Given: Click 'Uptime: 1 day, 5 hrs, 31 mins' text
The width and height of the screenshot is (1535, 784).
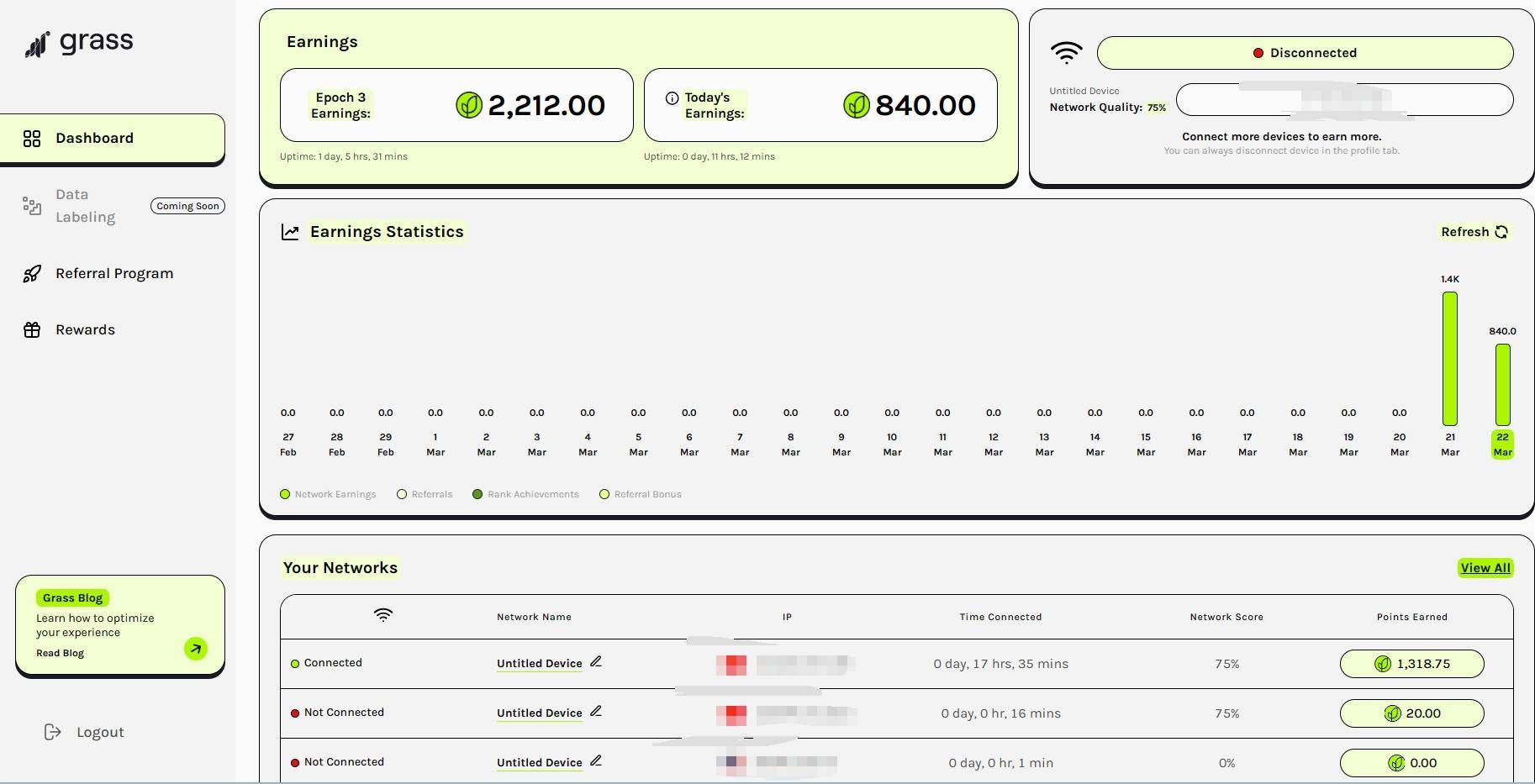Looking at the screenshot, I should coord(344,156).
